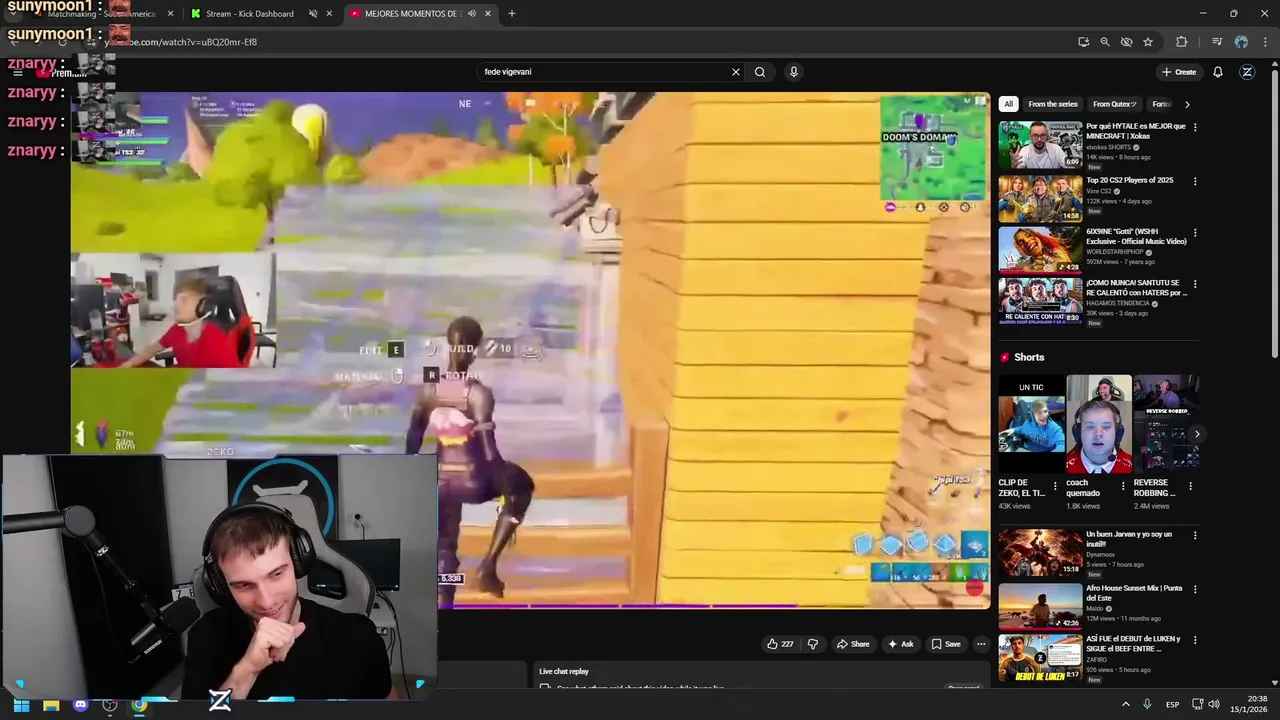Open a new browser tab
The height and width of the screenshot is (720, 1280).
coord(512,14)
